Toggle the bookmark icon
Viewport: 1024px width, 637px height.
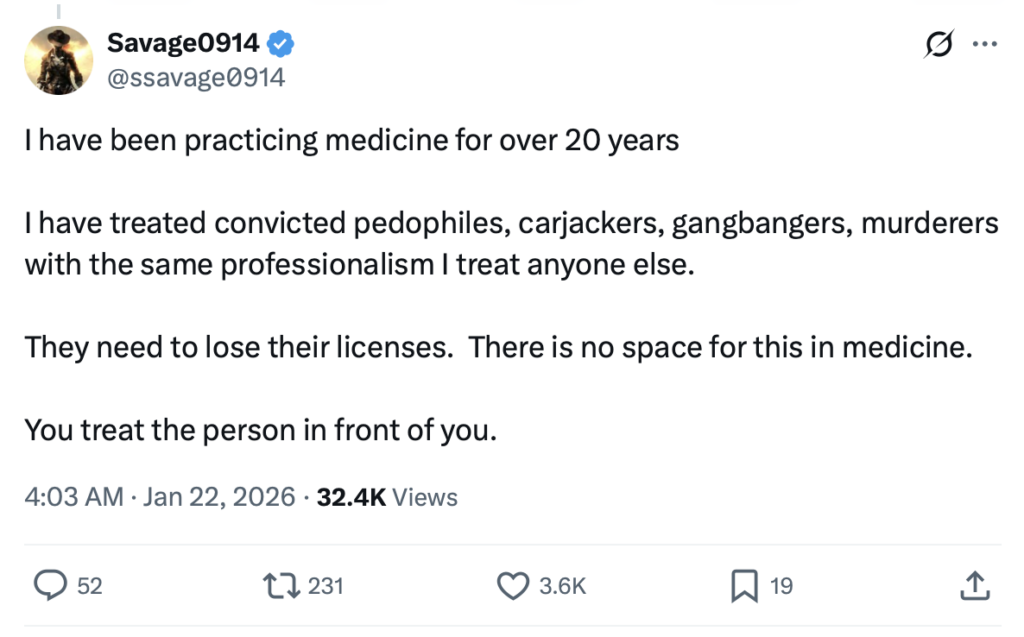(x=743, y=585)
